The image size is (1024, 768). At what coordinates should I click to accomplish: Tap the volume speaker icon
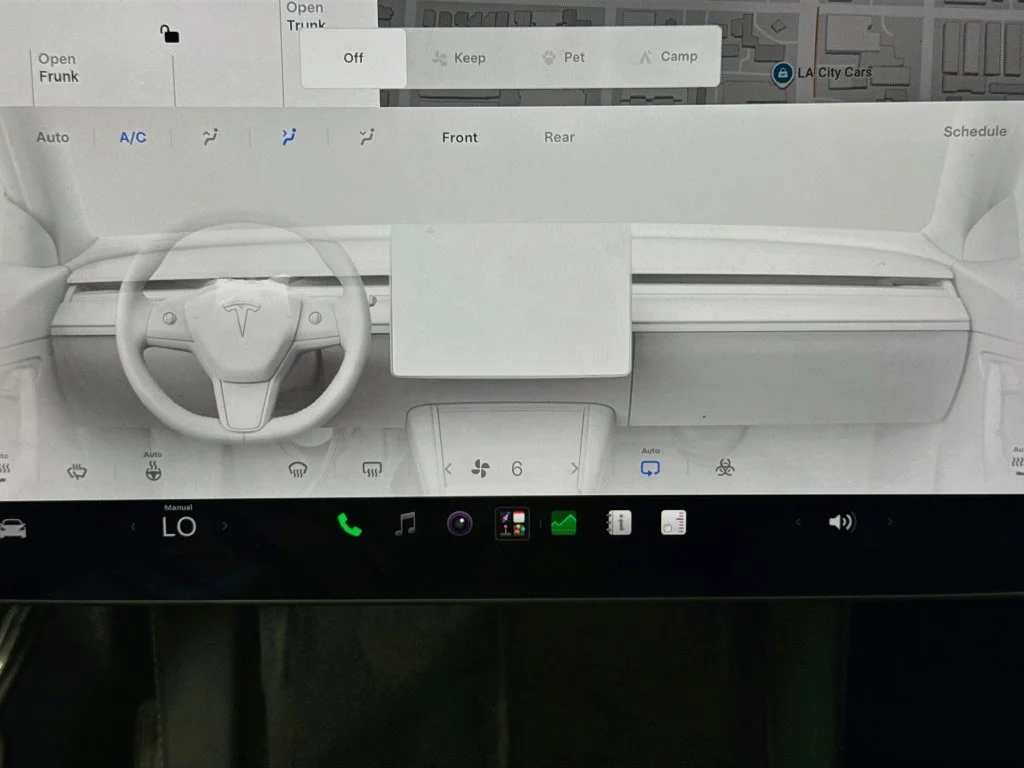point(842,522)
